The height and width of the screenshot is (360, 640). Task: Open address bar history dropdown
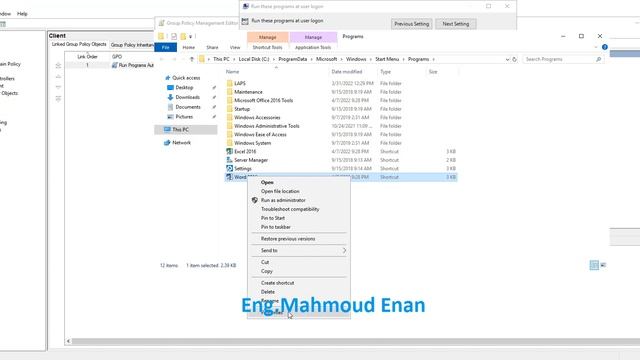point(507,59)
